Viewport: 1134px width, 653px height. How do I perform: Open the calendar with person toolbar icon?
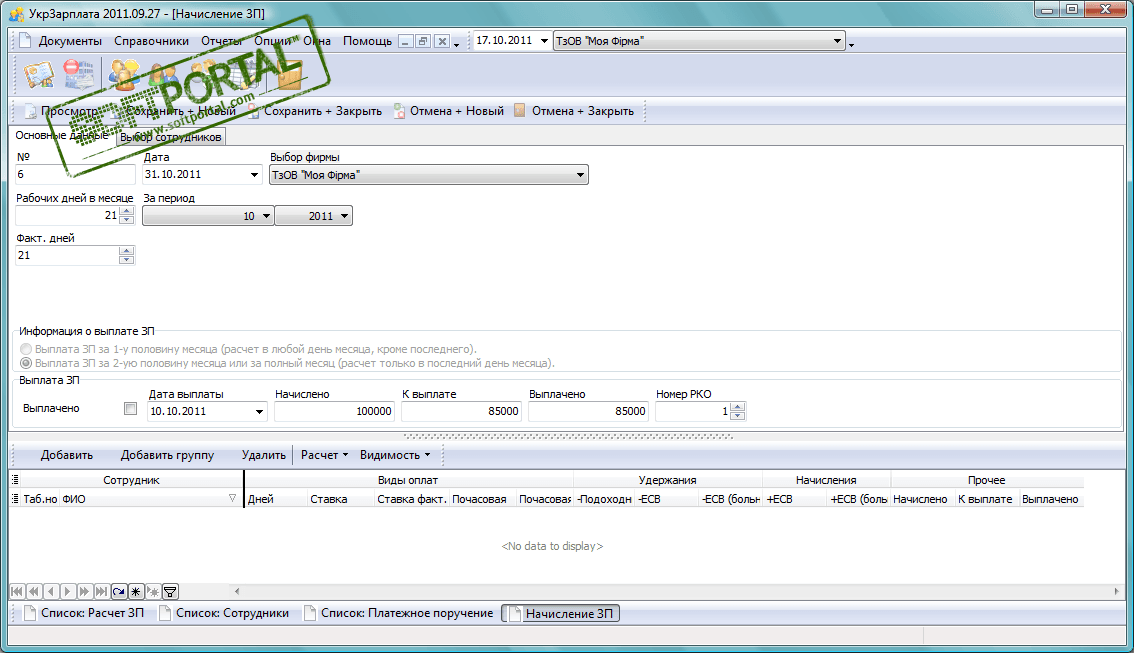click(246, 74)
